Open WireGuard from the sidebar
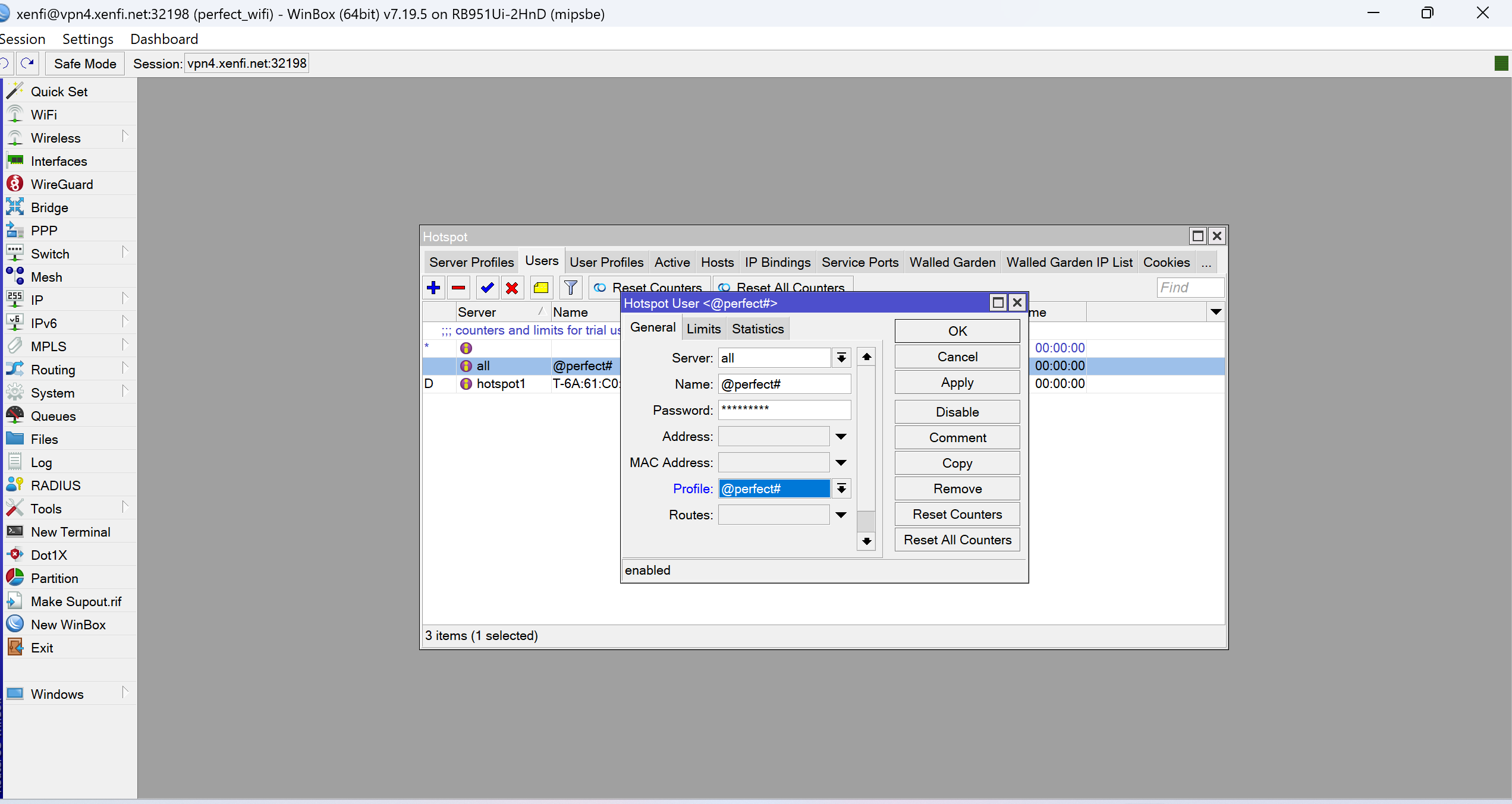Image resolution: width=1512 pixels, height=804 pixels. tap(62, 184)
